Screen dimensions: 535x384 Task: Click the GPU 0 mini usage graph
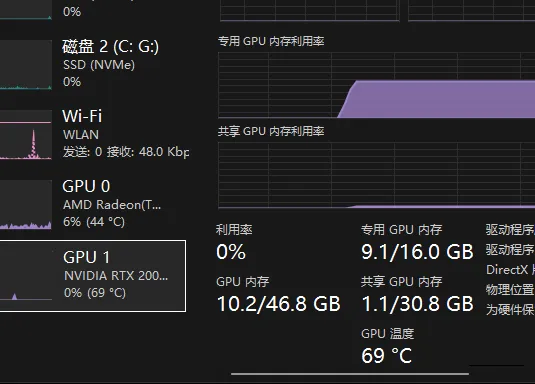(26, 205)
